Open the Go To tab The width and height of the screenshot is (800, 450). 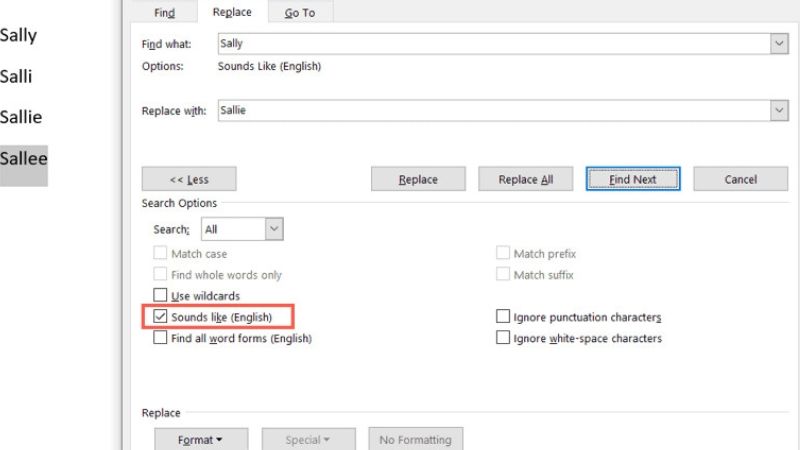point(300,12)
